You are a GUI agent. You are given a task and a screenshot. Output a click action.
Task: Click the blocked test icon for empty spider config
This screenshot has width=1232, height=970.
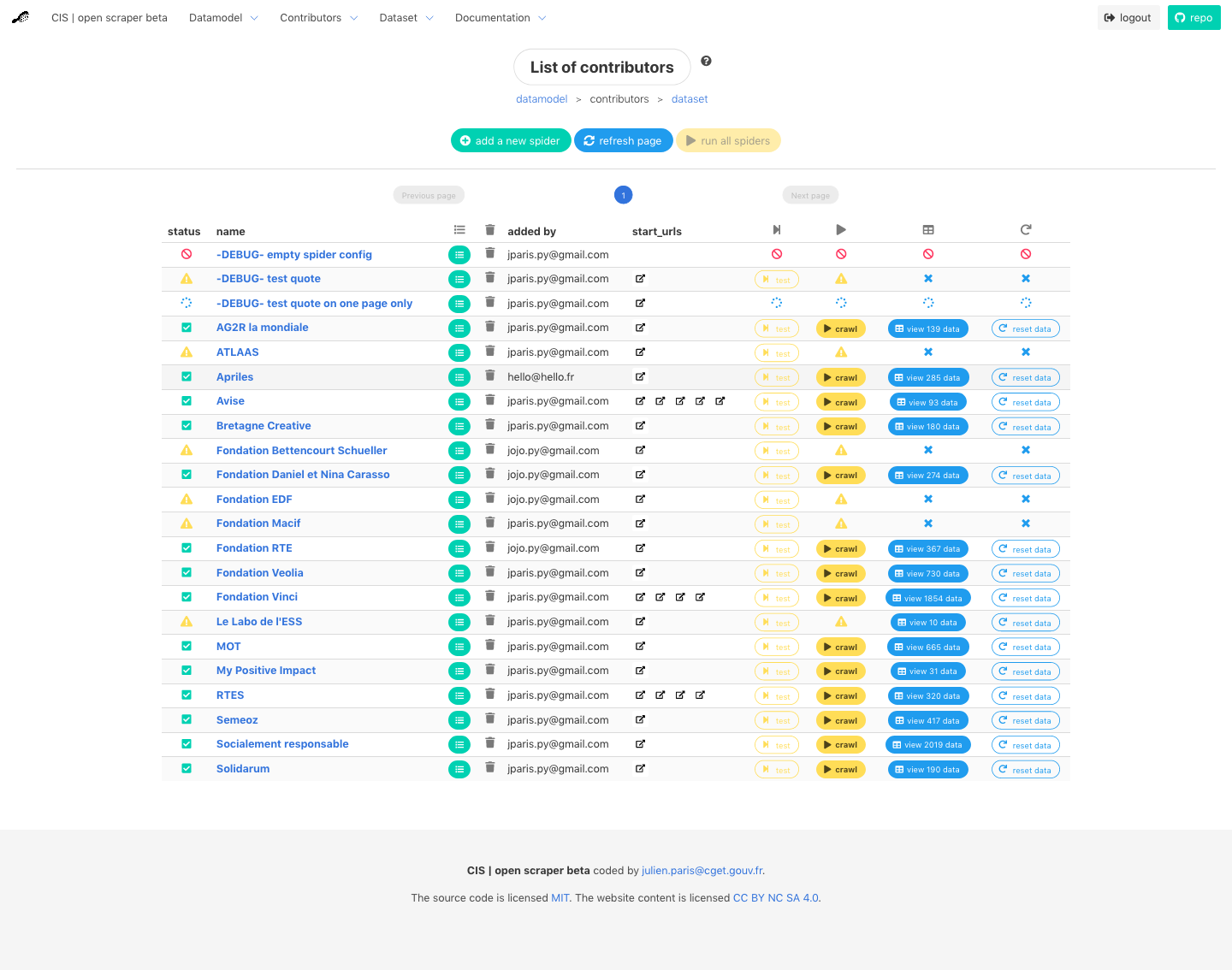click(x=777, y=254)
